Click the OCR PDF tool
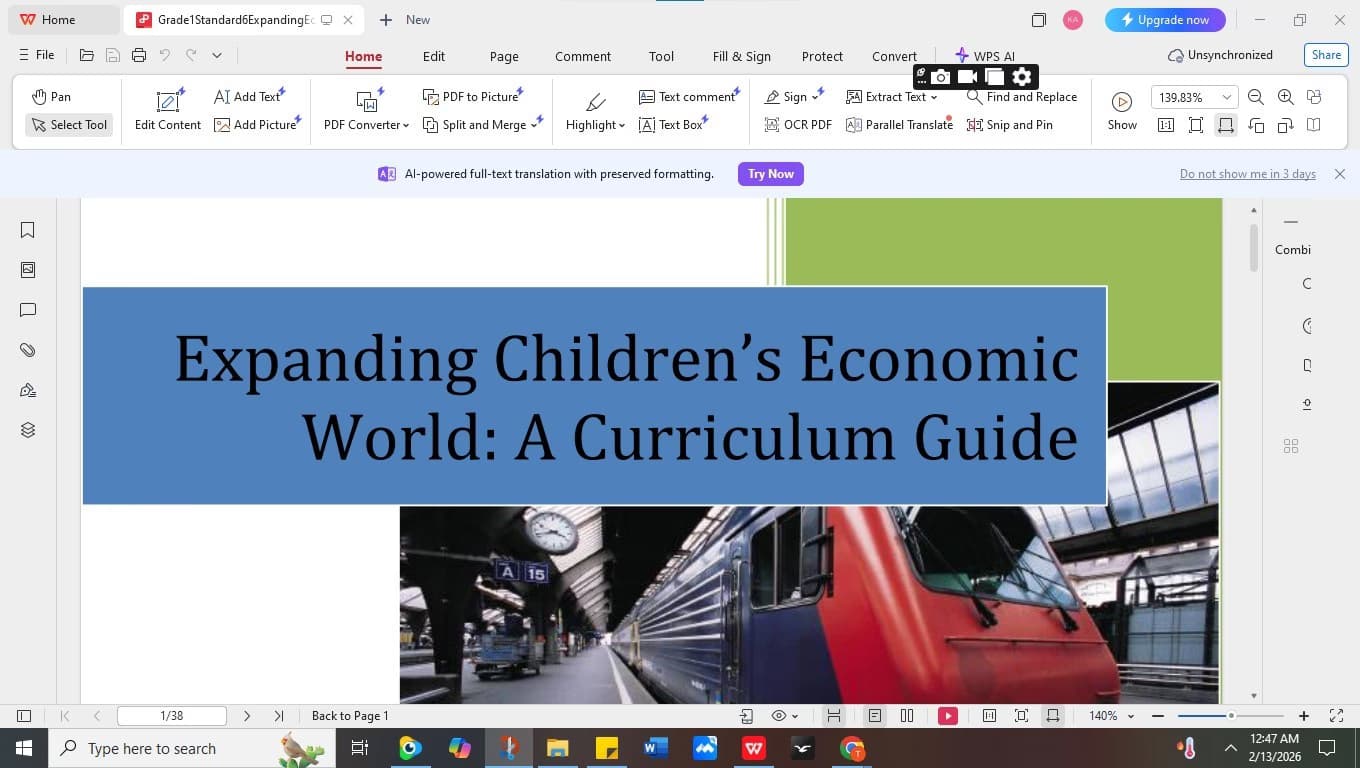Screen dimensions: 1360x768 (798, 125)
